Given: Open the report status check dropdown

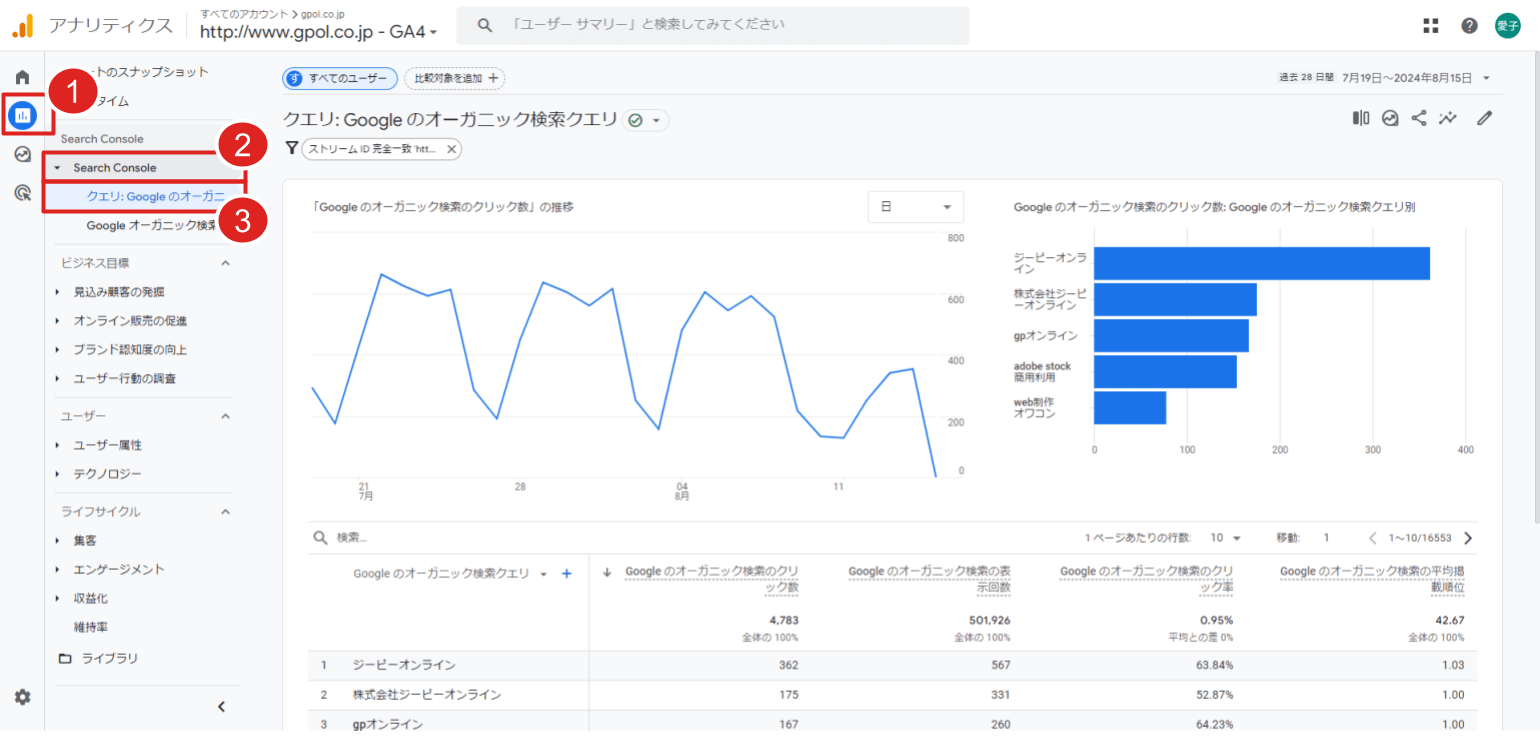Looking at the screenshot, I should coord(646,120).
